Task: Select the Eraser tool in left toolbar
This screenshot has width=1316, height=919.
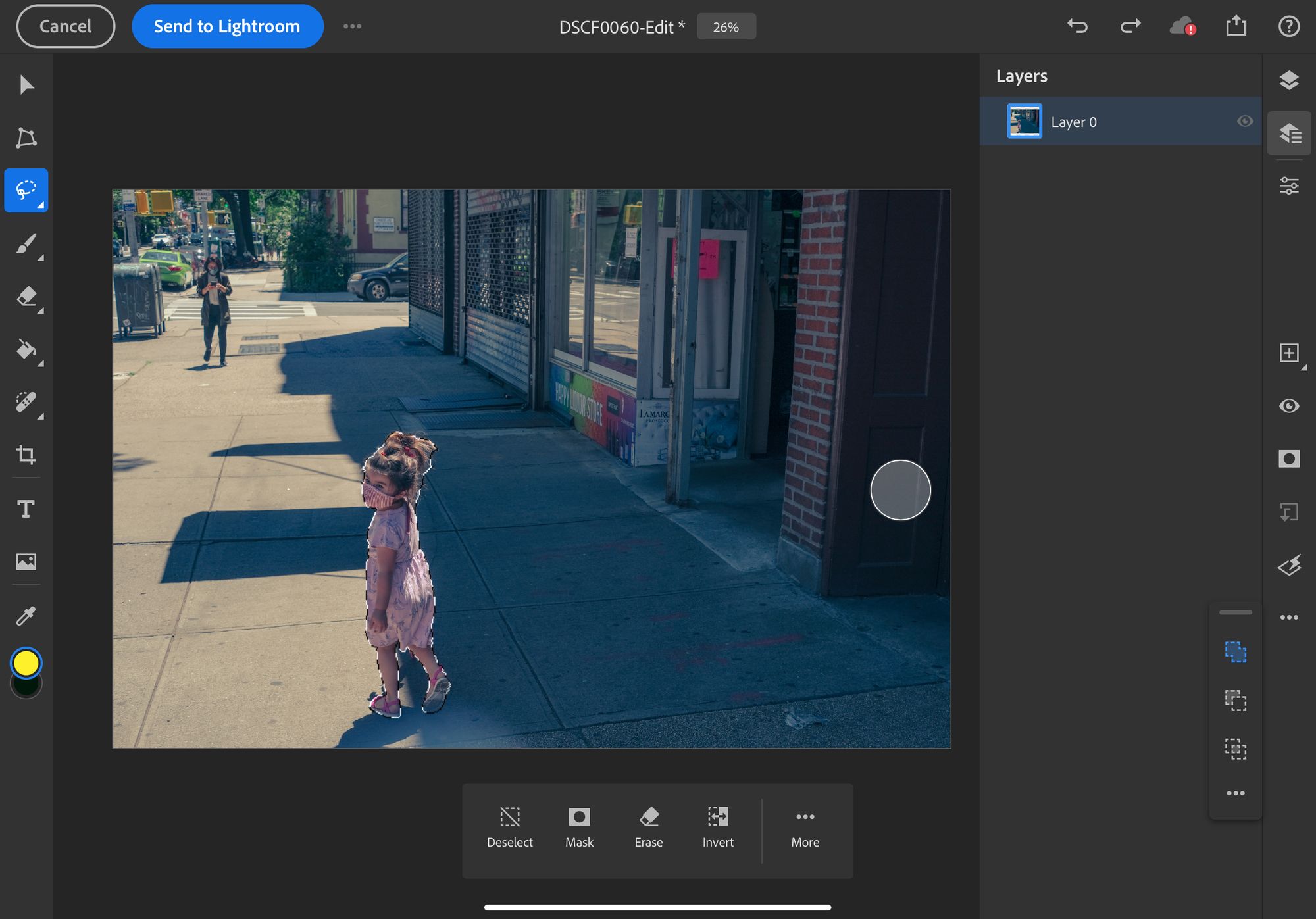Action: (26, 297)
